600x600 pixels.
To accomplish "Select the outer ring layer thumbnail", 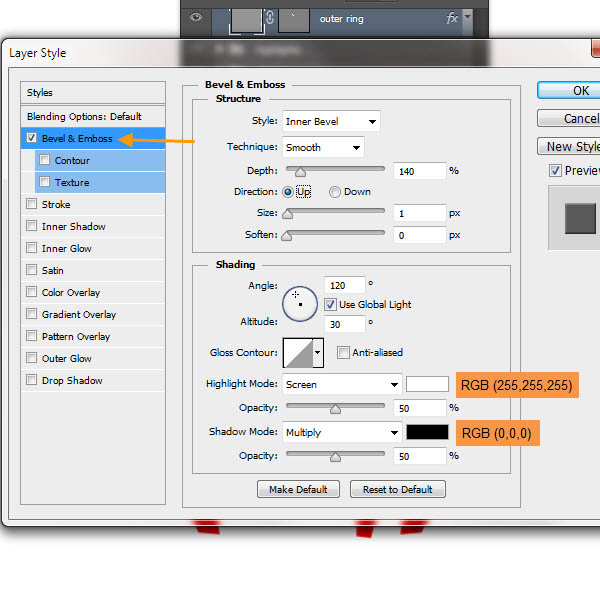I will (245, 17).
